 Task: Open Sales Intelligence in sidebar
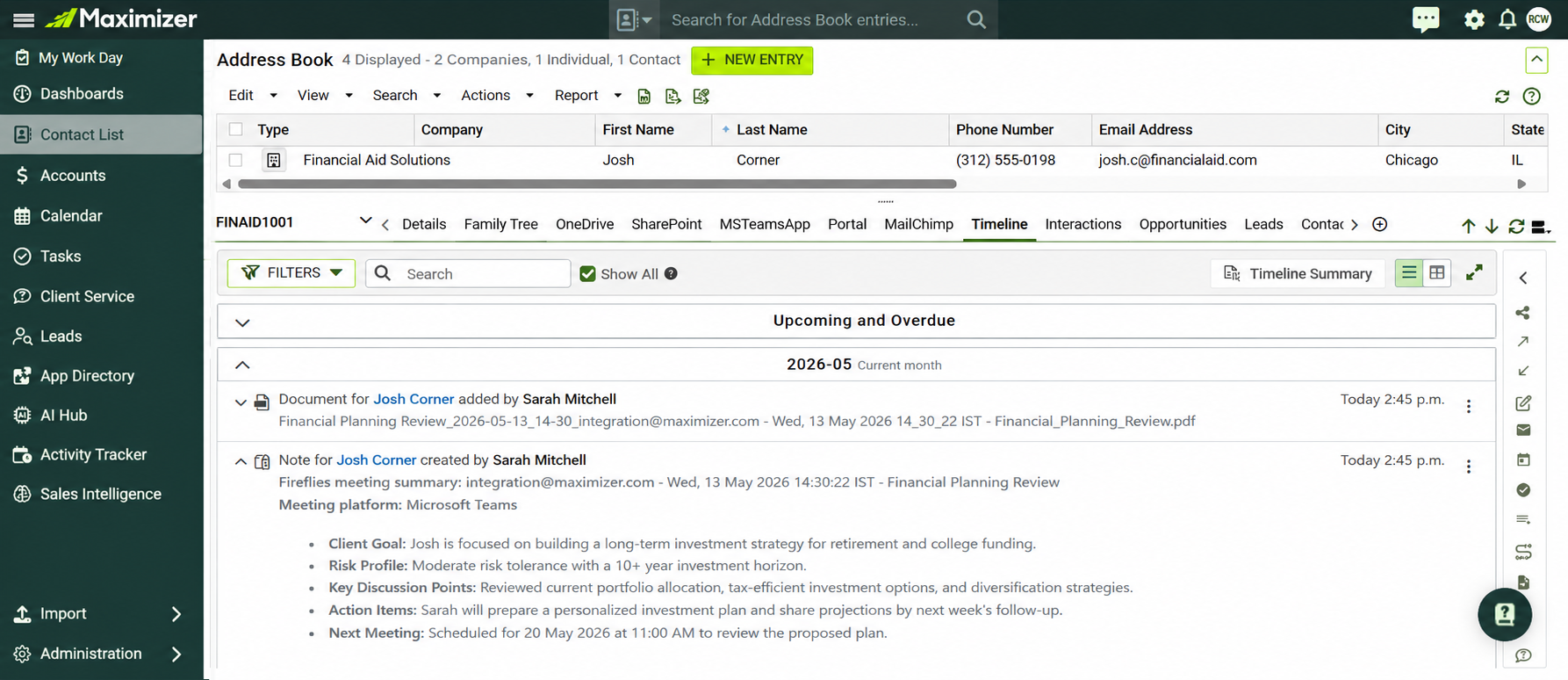(x=102, y=495)
